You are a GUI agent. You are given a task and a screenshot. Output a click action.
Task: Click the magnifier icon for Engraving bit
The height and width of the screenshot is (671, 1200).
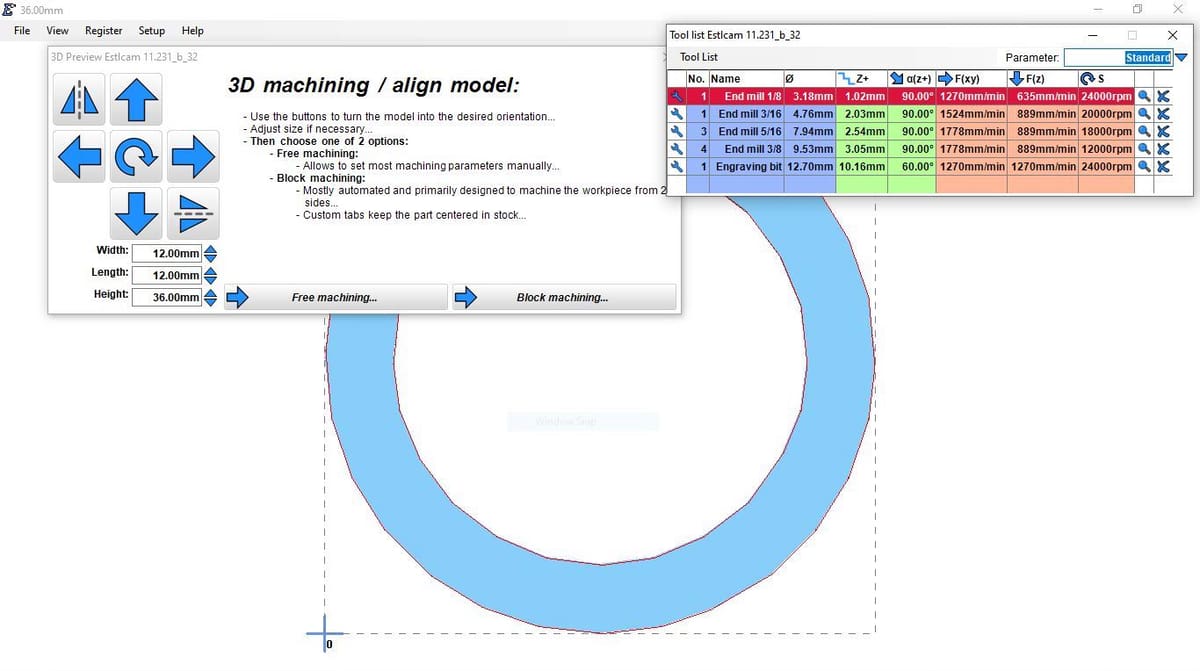coord(1144,166)
